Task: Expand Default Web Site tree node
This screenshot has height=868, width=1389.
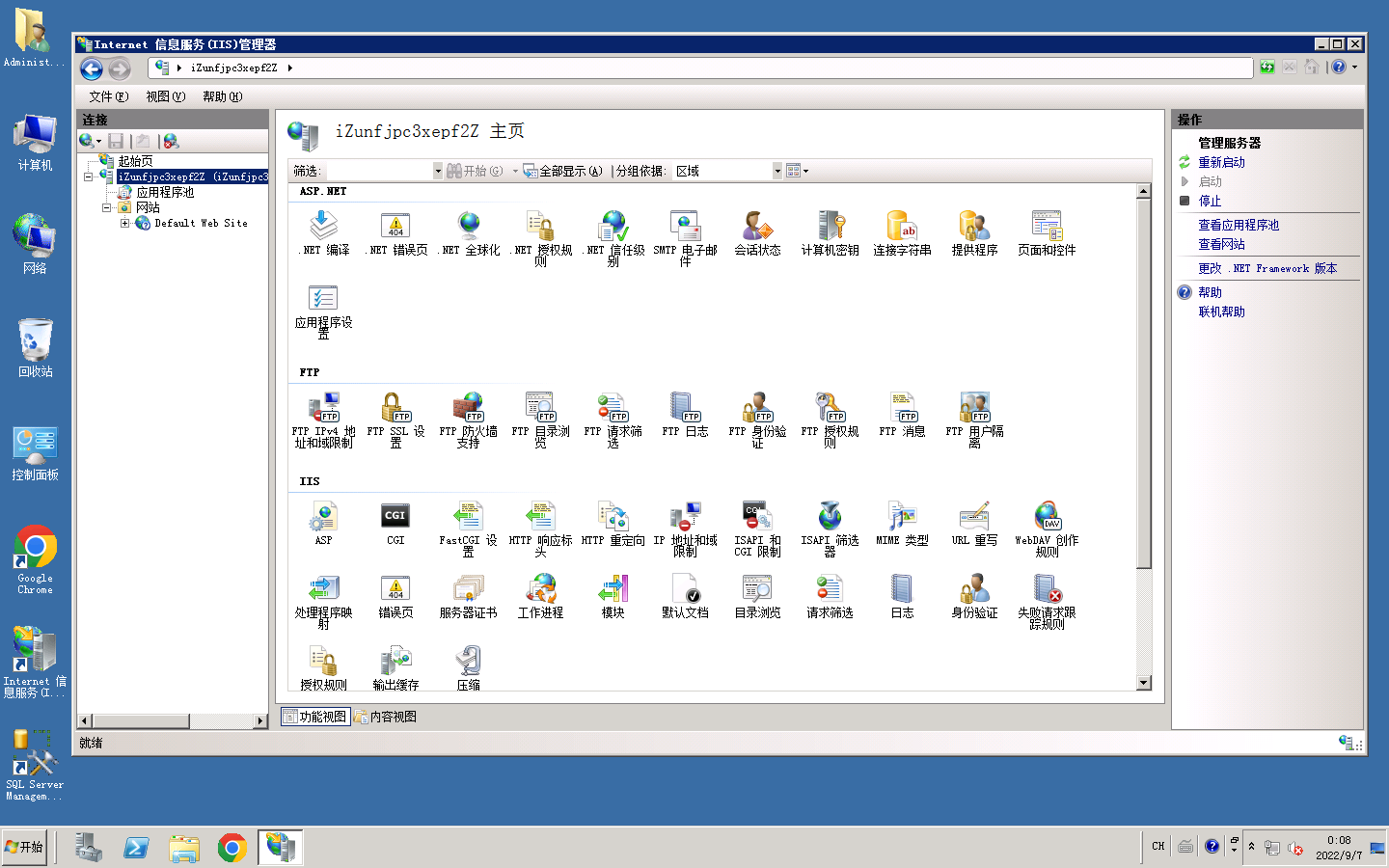Action: click(124, 223)
